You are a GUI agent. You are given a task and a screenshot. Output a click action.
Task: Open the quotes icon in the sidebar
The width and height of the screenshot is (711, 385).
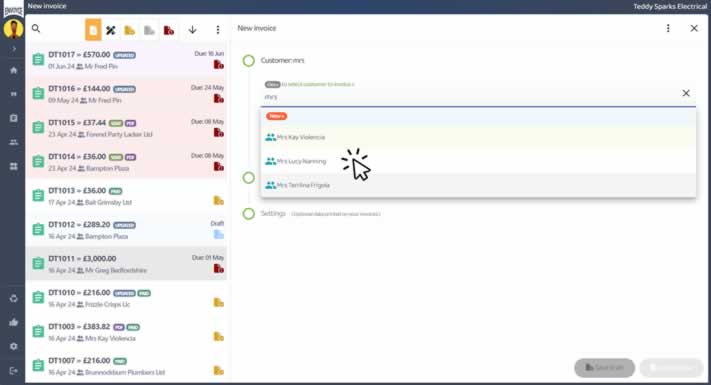[14, 94]
